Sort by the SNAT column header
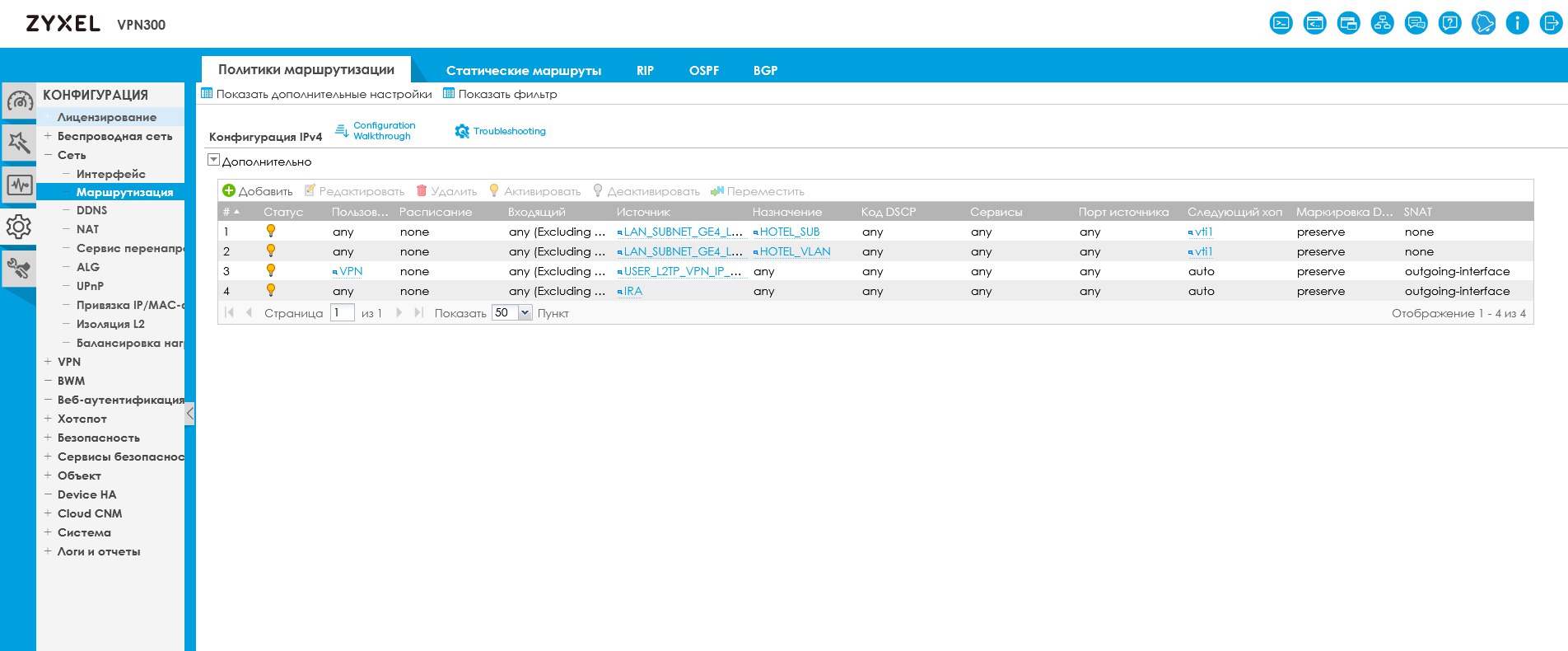Viewport: 1568px width, 651px height. [x=1418, y=212]
